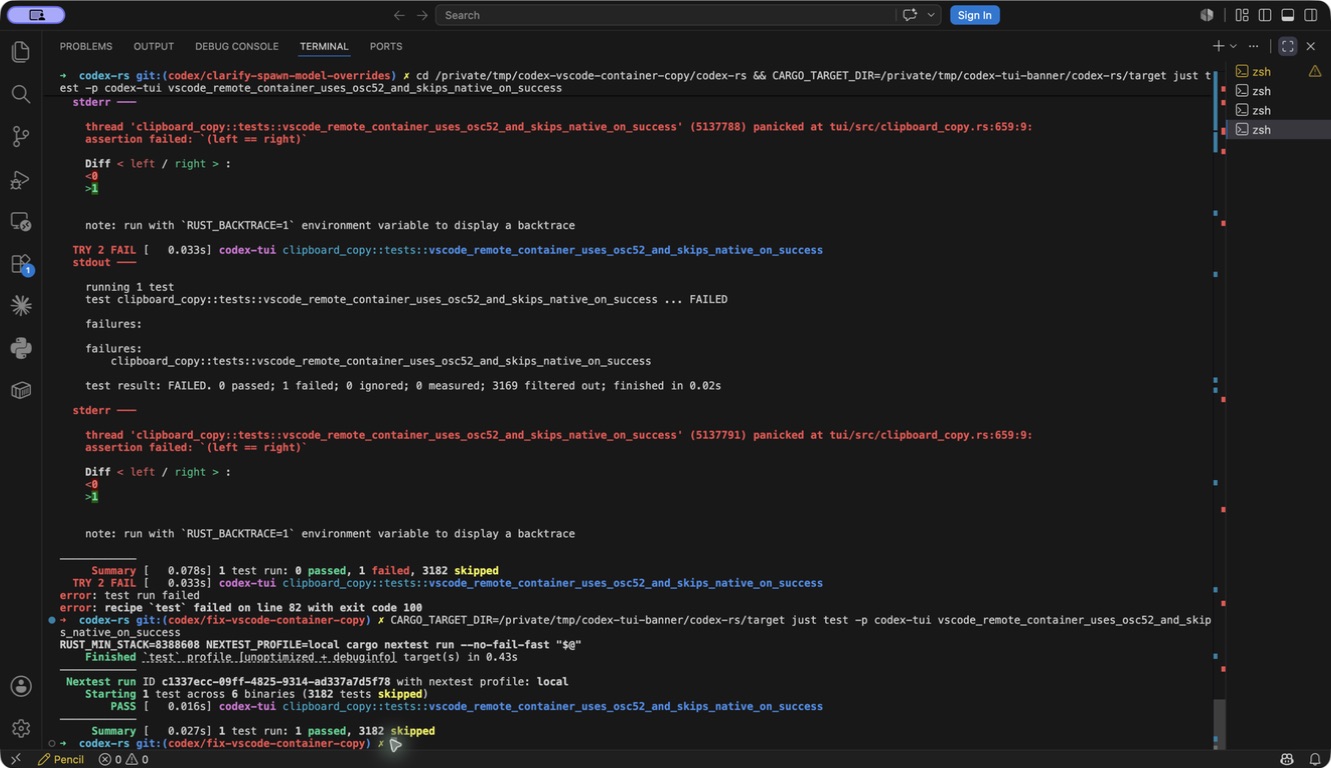
Task: Open errors and warnings count in status bar
Action: 123,759
